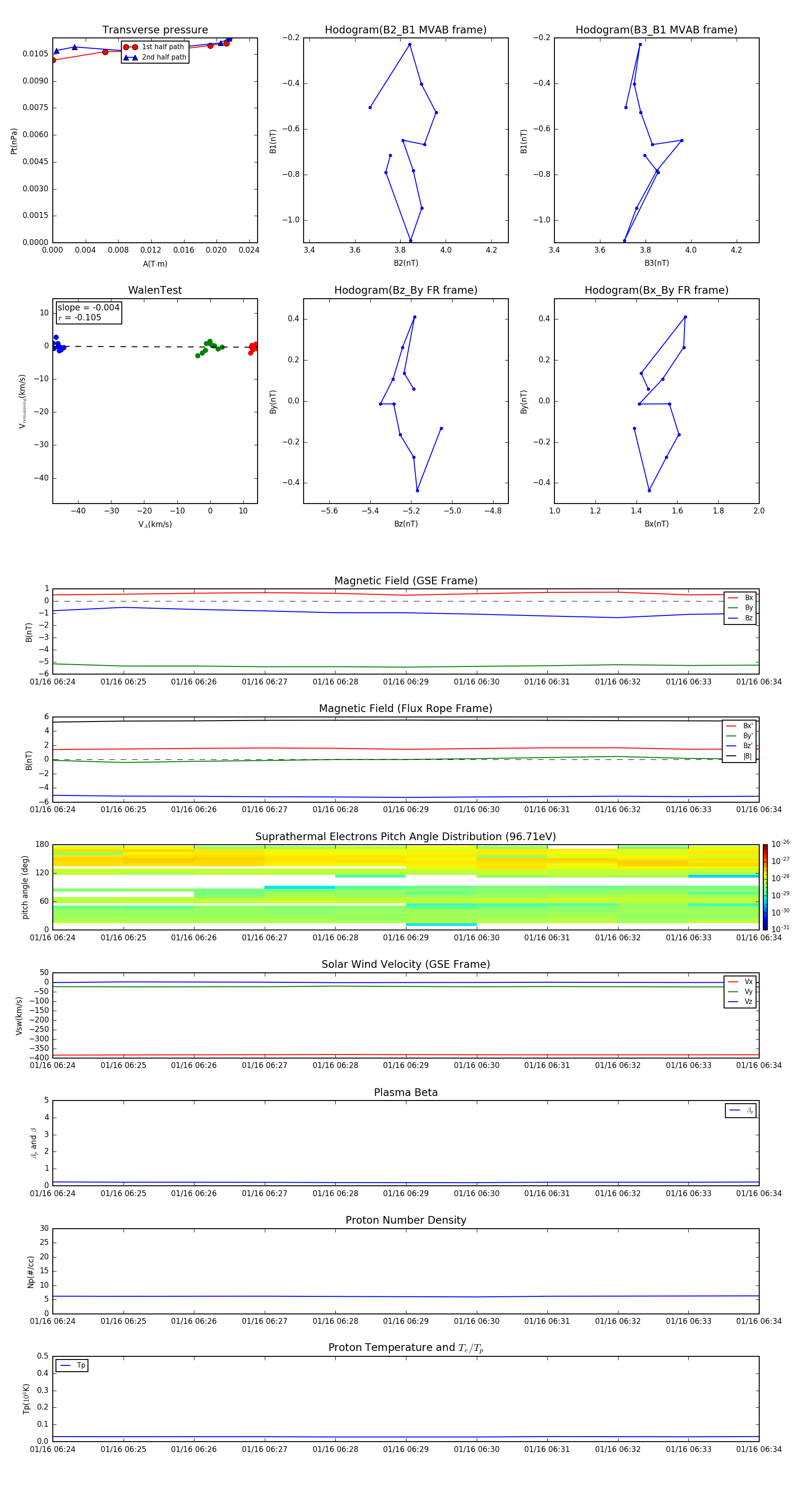The width and height of the screenshot is (812, 1489).
Task: Click the 'Vsw(km/s)' axis label
Action: (x=19, y=1016)
